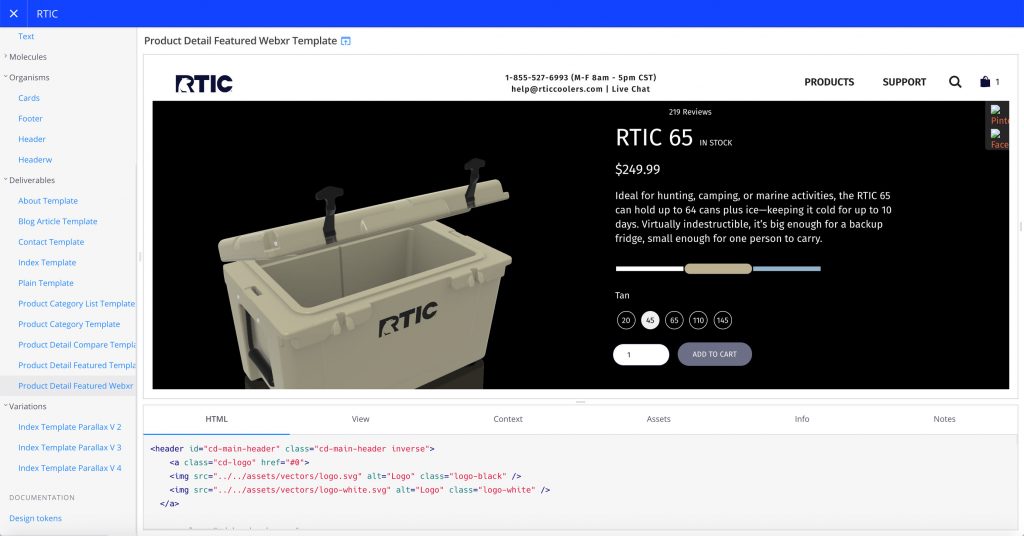The width and height of the screenshot is (1024, 536).
Task: Select size 110 option
Action: tap(698, 320)
